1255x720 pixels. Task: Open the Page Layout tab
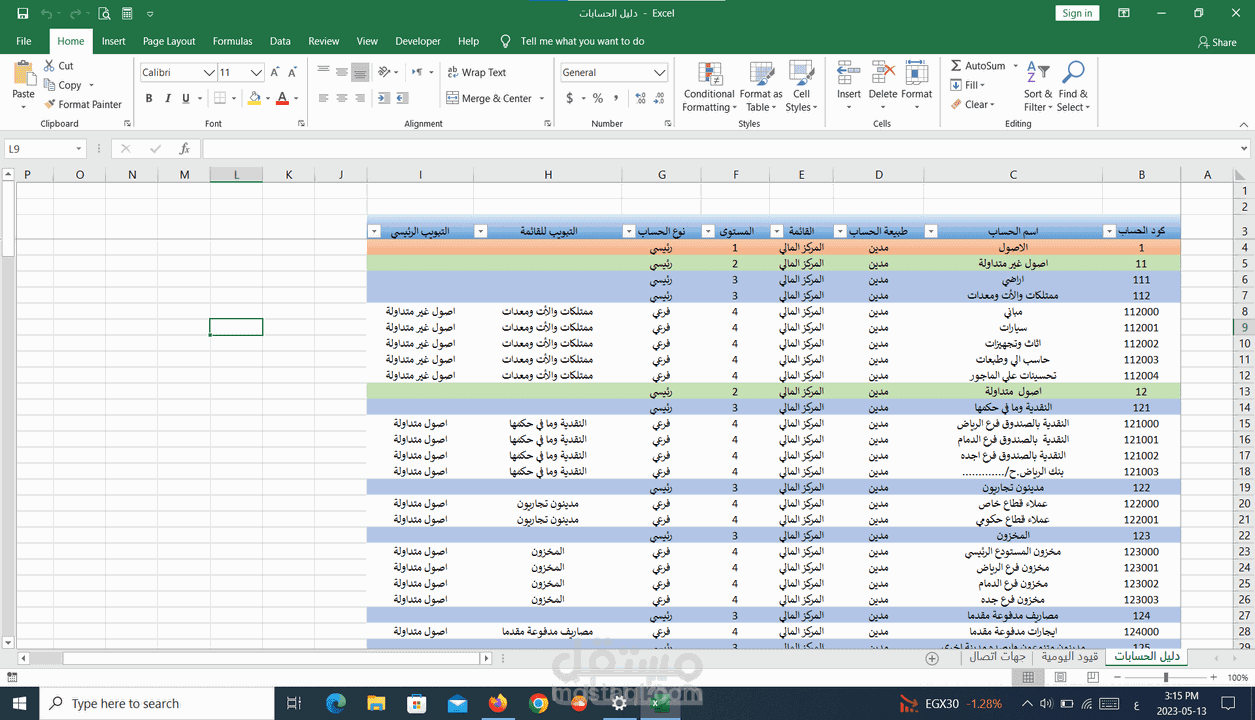coord(169,41)
